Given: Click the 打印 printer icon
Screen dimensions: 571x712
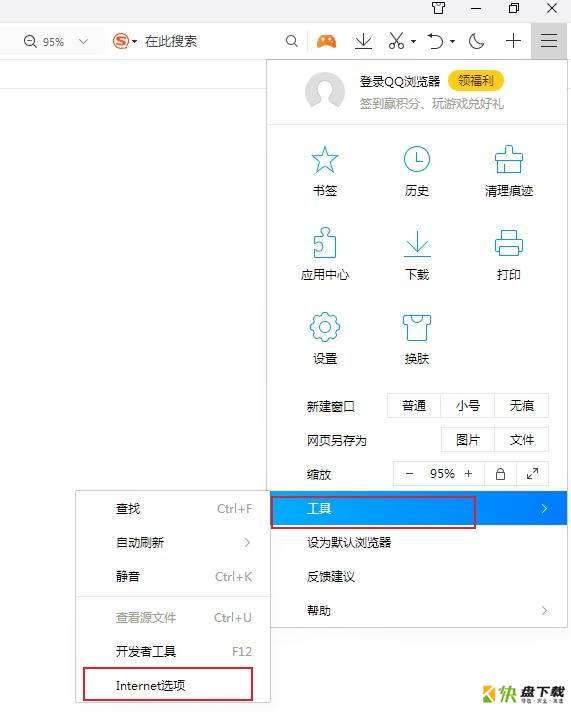Looking at the screenshot, I should [x=509, y=243].
